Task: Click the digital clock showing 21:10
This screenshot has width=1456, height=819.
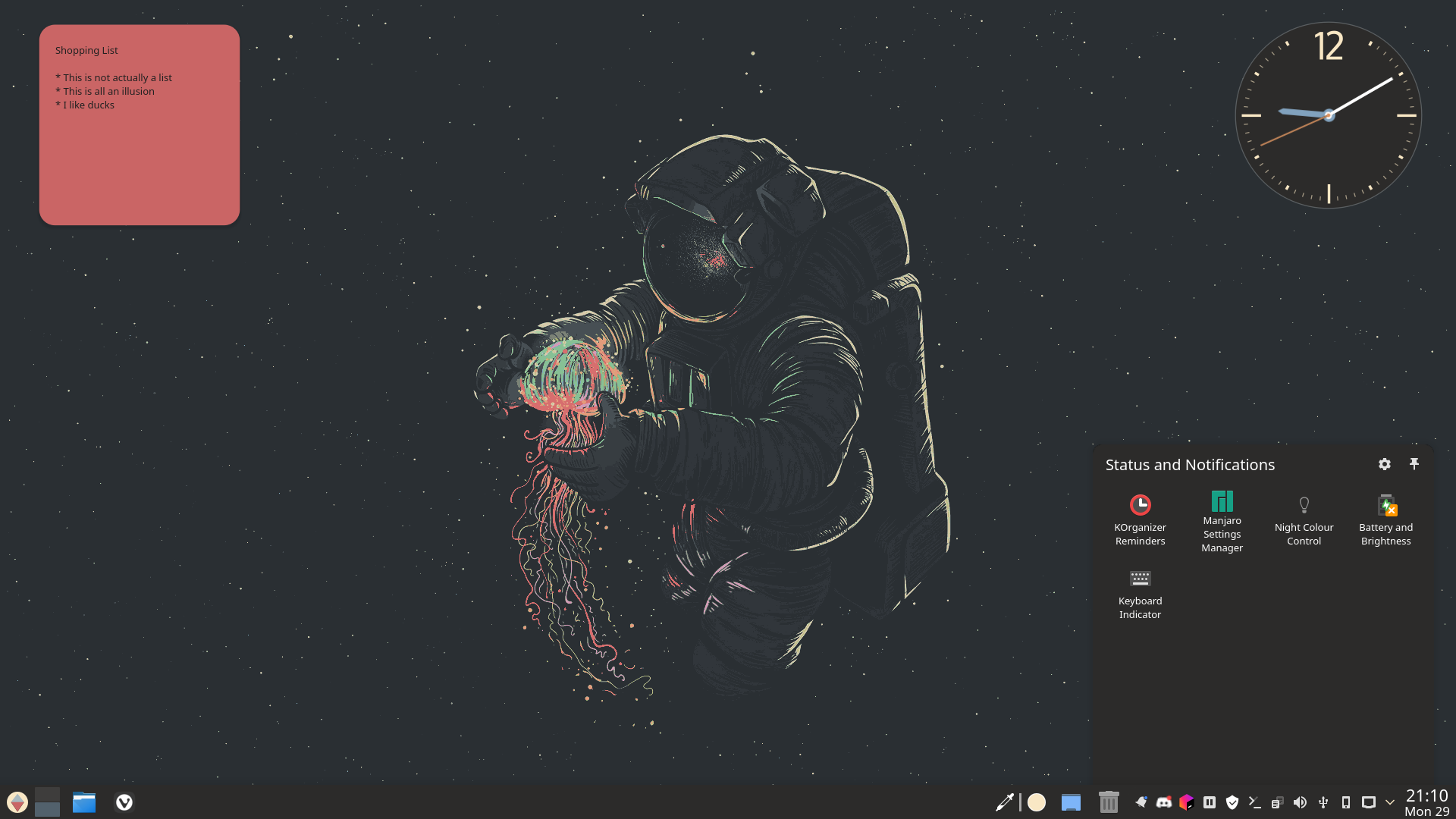Action: click(x=1426, y=802)
